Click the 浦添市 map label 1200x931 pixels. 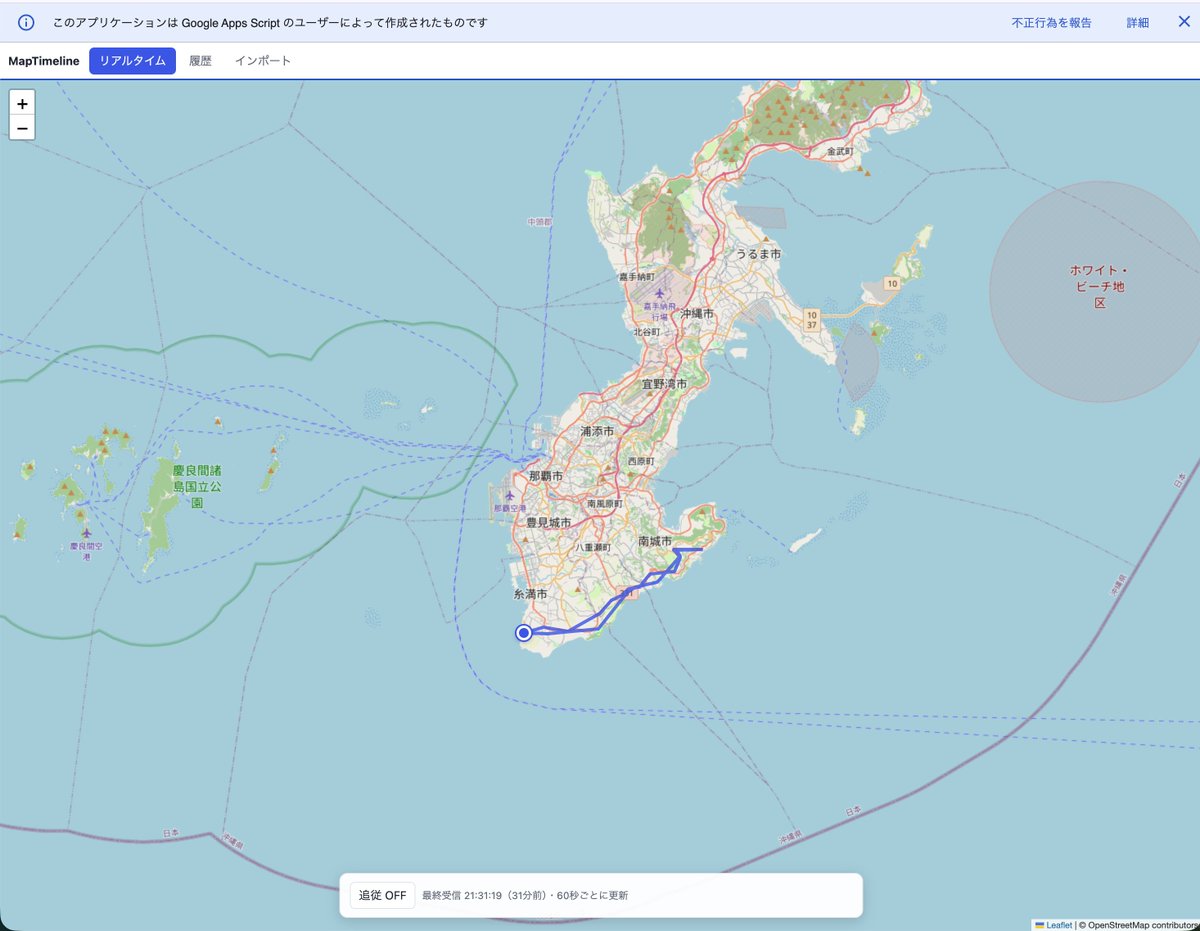click(597, 431)
